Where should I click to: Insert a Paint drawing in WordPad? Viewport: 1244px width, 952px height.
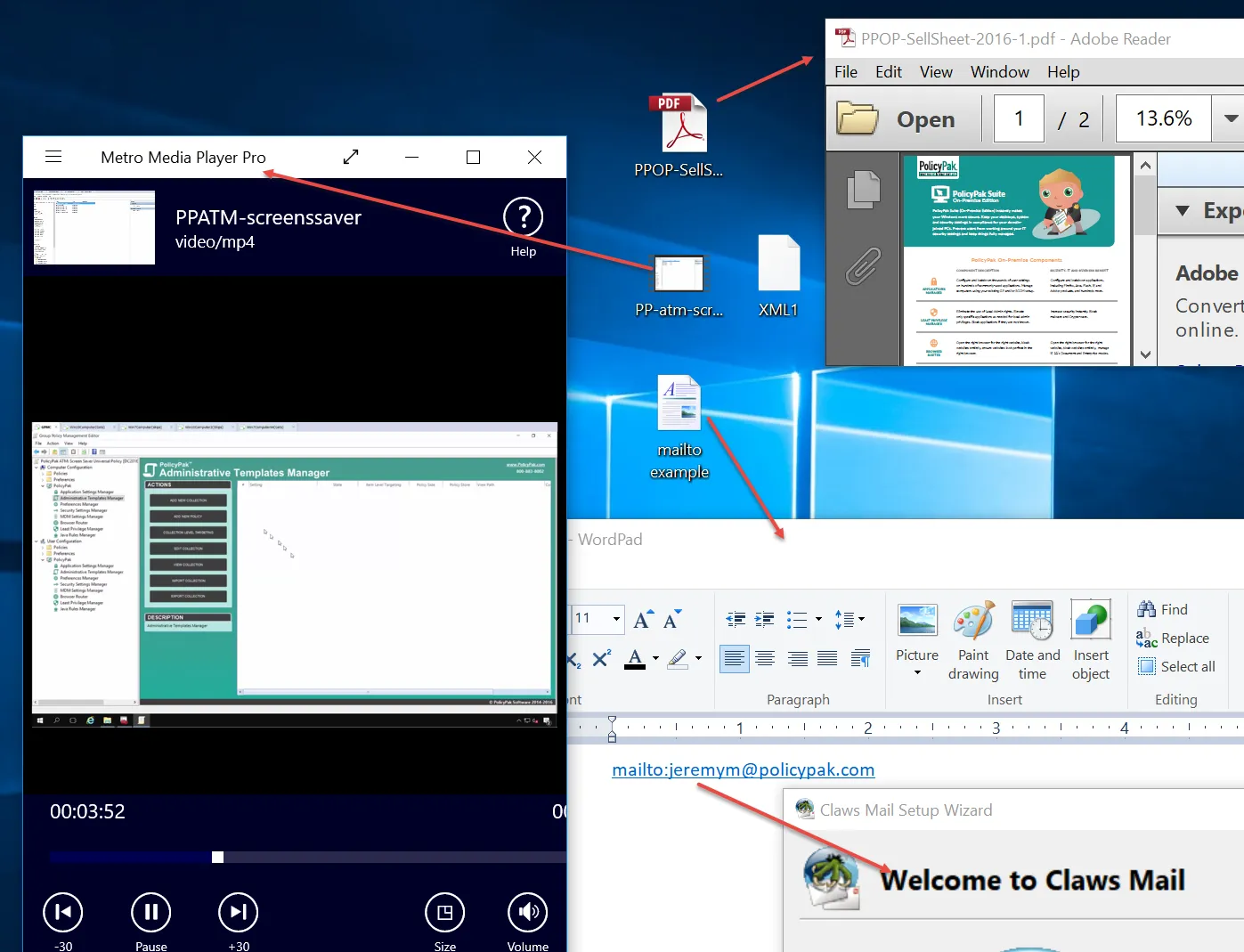point(973,641)
